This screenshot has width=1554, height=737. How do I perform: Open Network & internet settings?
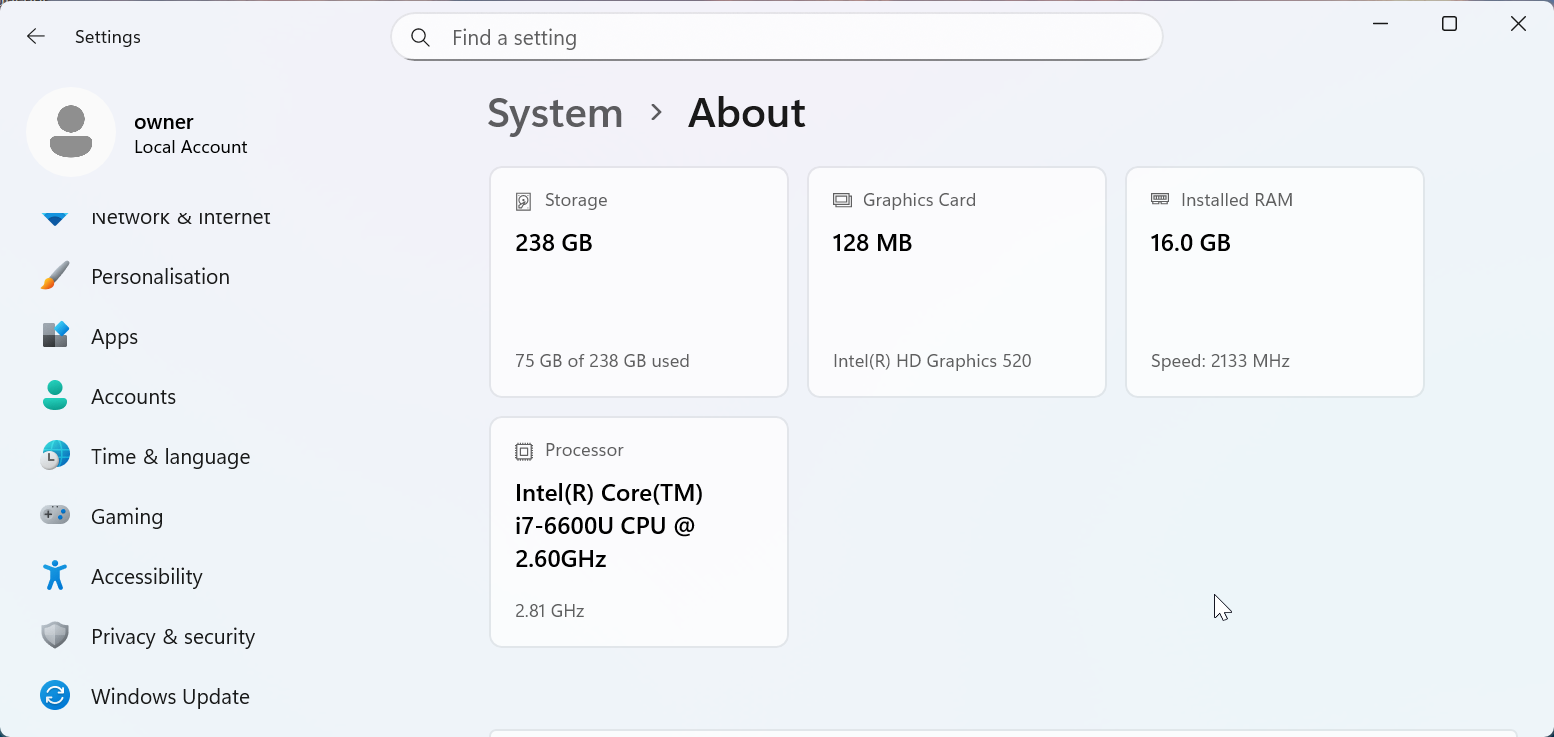tap(180, 218)
